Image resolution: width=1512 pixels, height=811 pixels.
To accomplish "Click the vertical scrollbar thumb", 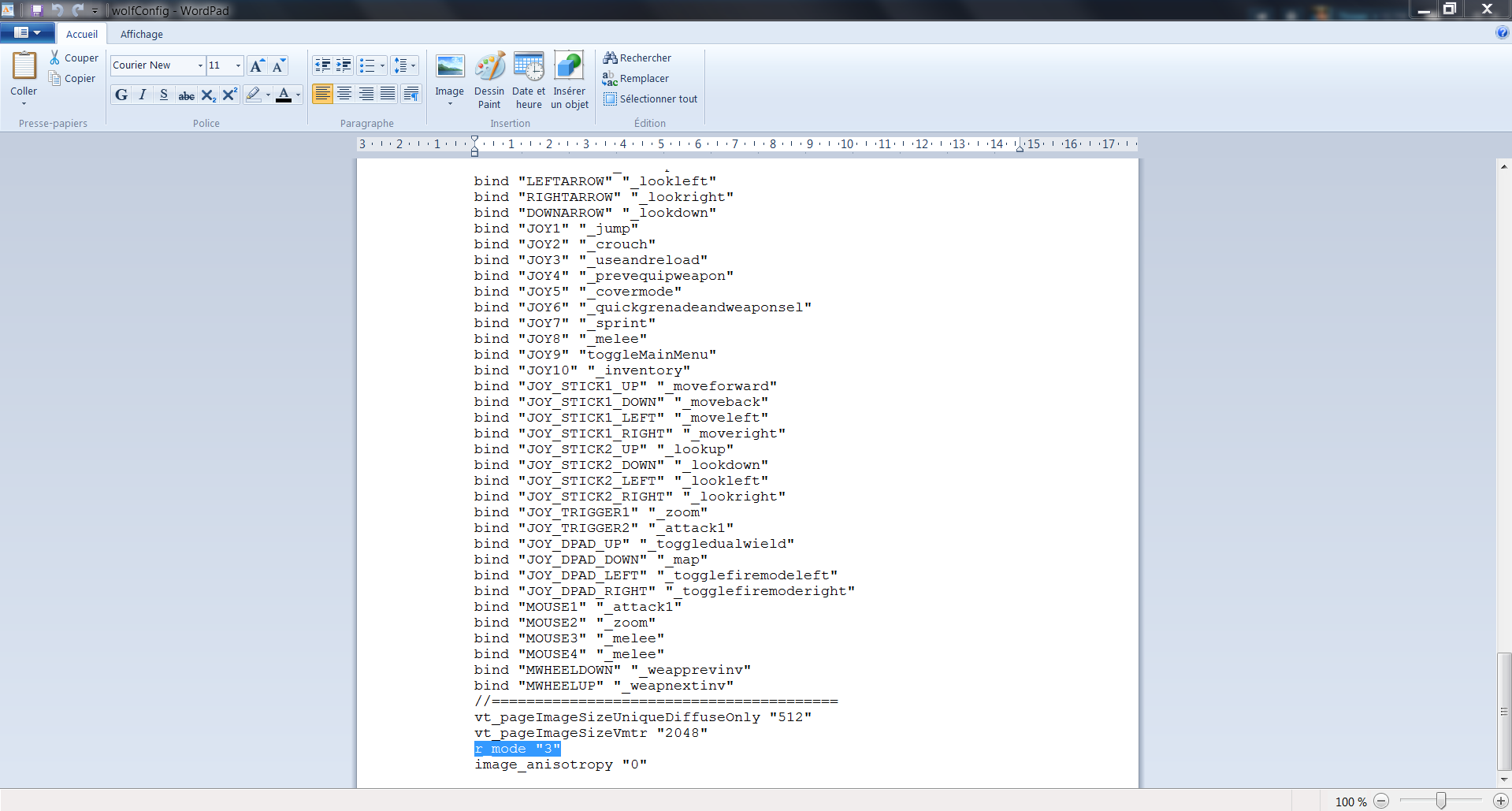I will click(1504, 711).
